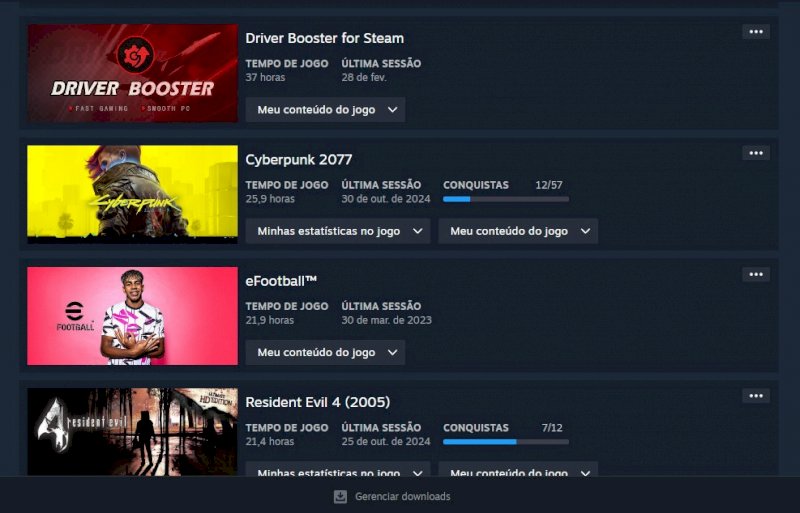Open the Resident Evil 4 (2005) title
Viewport: 800px width, 513px height.
point(317,402)
